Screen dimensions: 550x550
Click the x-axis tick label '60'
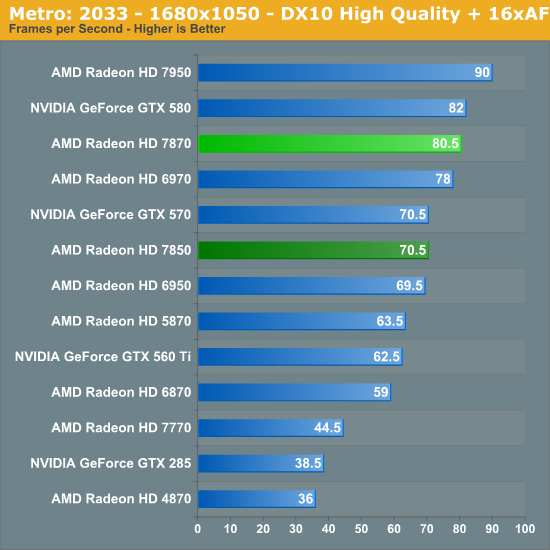tap(394, 529)
